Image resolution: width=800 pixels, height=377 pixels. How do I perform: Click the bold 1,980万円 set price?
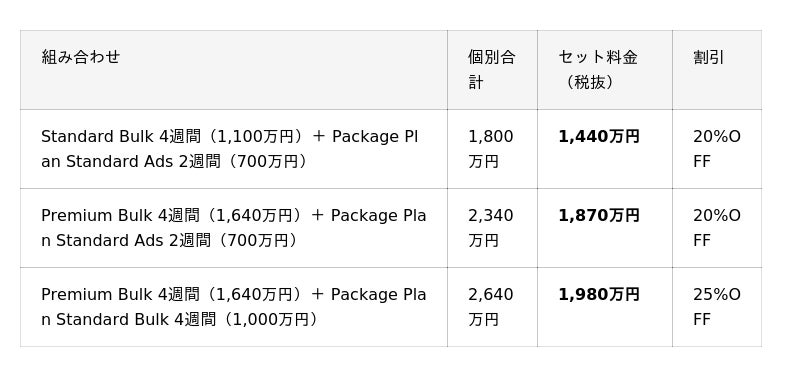click(598, 295)
